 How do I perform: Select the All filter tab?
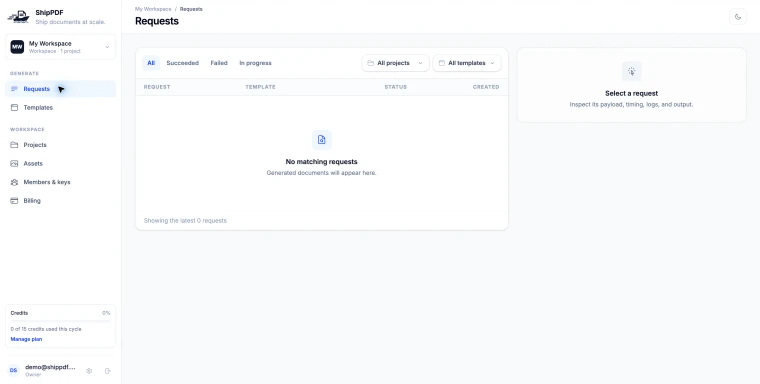[151, 63]
